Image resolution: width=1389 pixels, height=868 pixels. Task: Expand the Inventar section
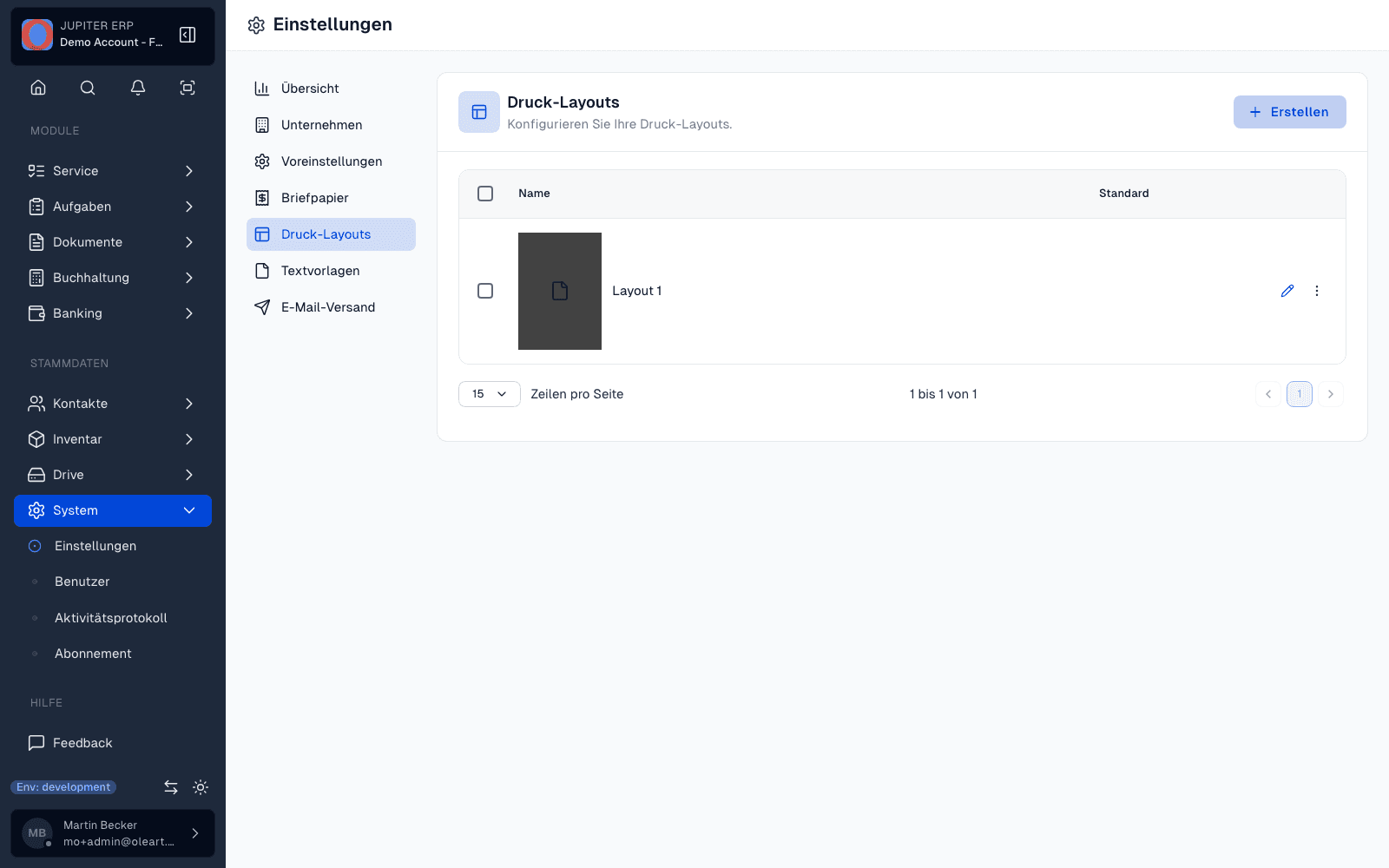pos(113,439)
